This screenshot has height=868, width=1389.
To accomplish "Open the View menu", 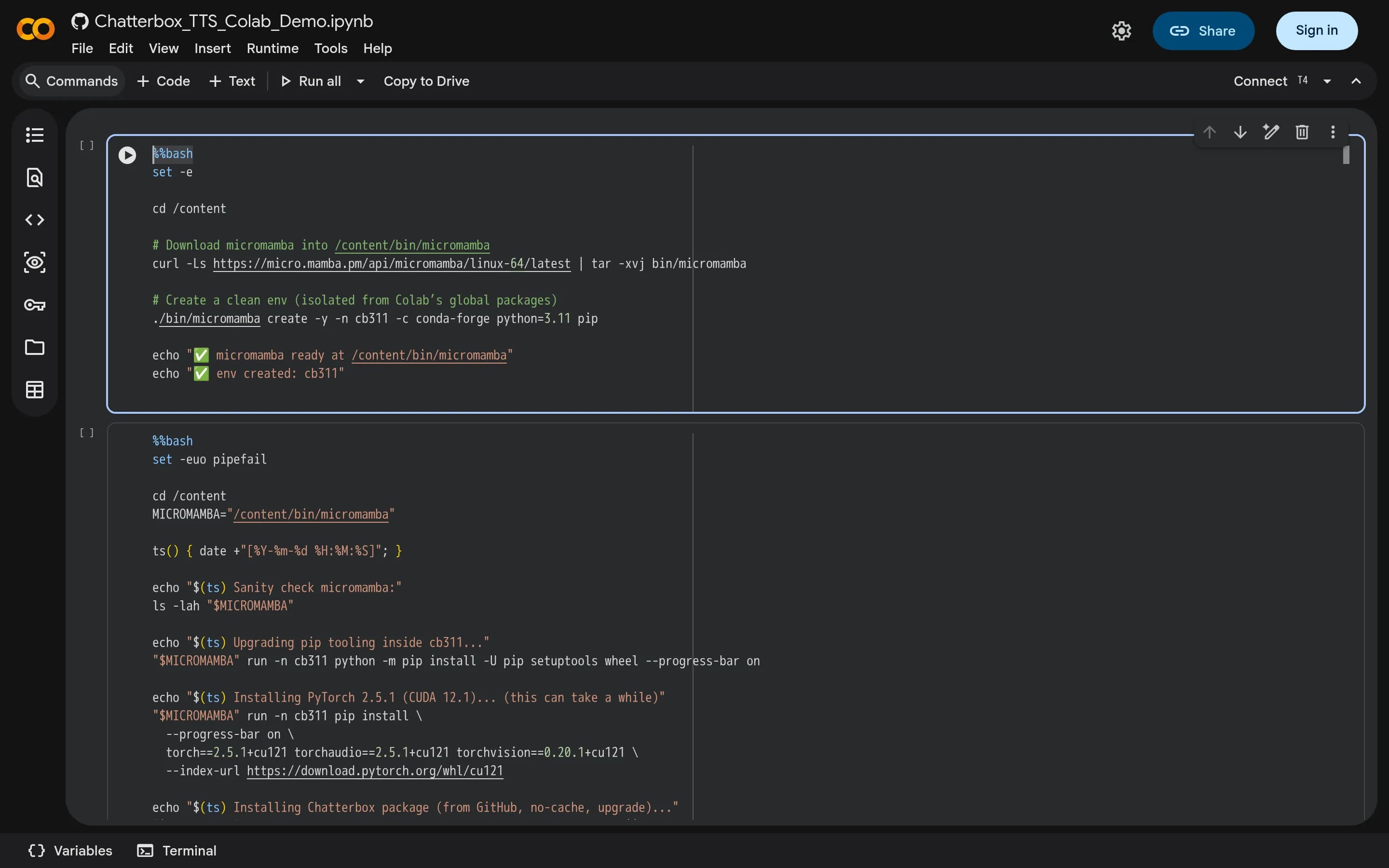I will coord(163,49).
